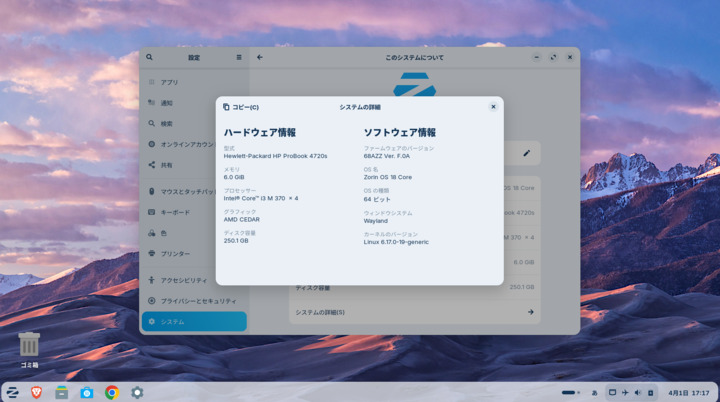Open the Software store from the taskbar

point(87,392)
